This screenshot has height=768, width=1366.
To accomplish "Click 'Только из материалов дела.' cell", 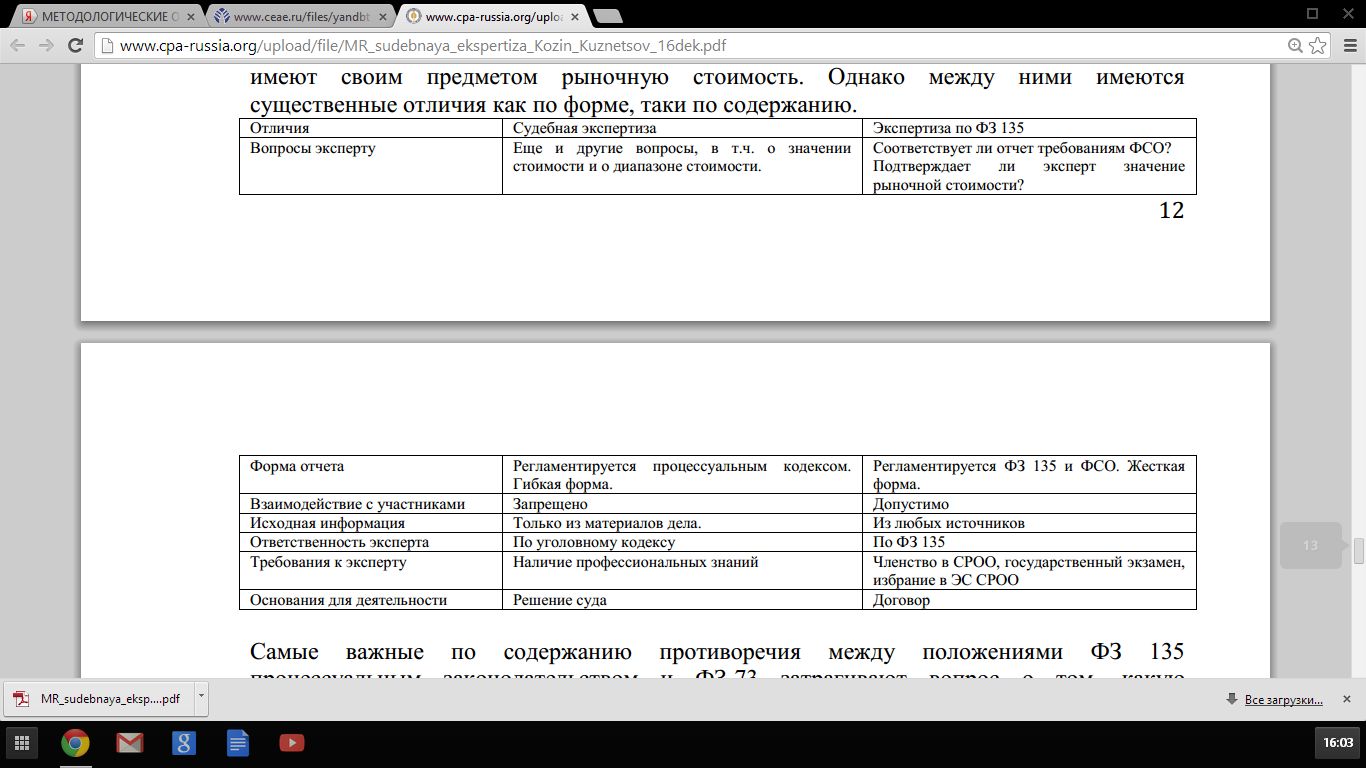I will (x=682, y=523).
